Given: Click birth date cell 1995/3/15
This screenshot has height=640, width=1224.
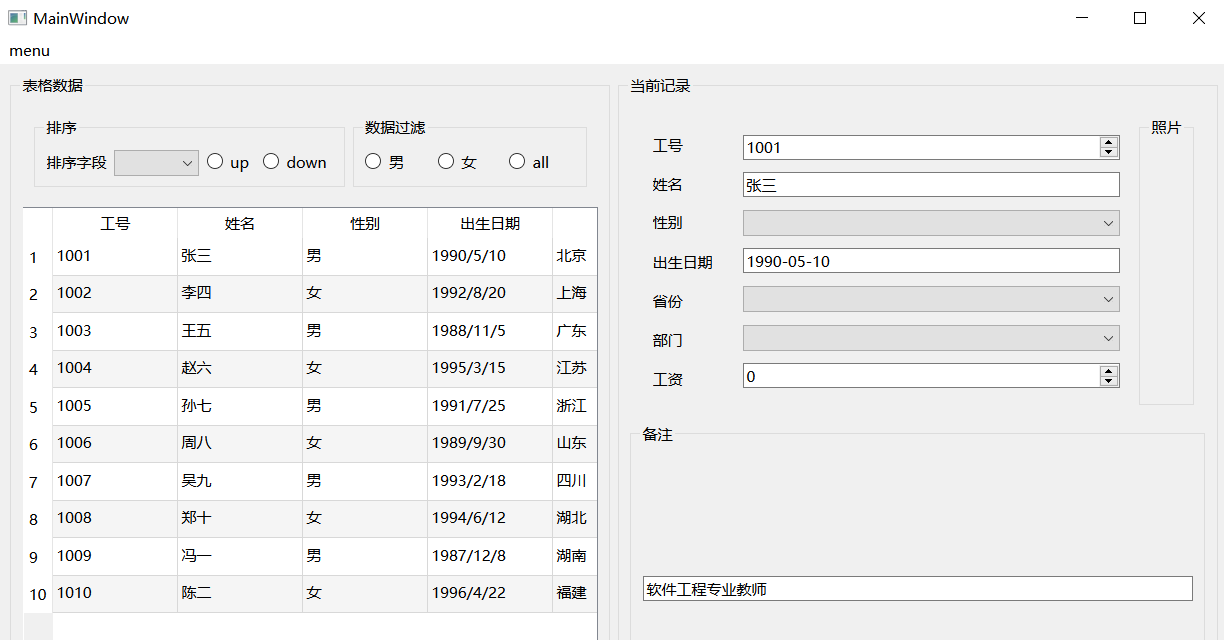Looking at the screenshot, I should click(x=490, y=369).
